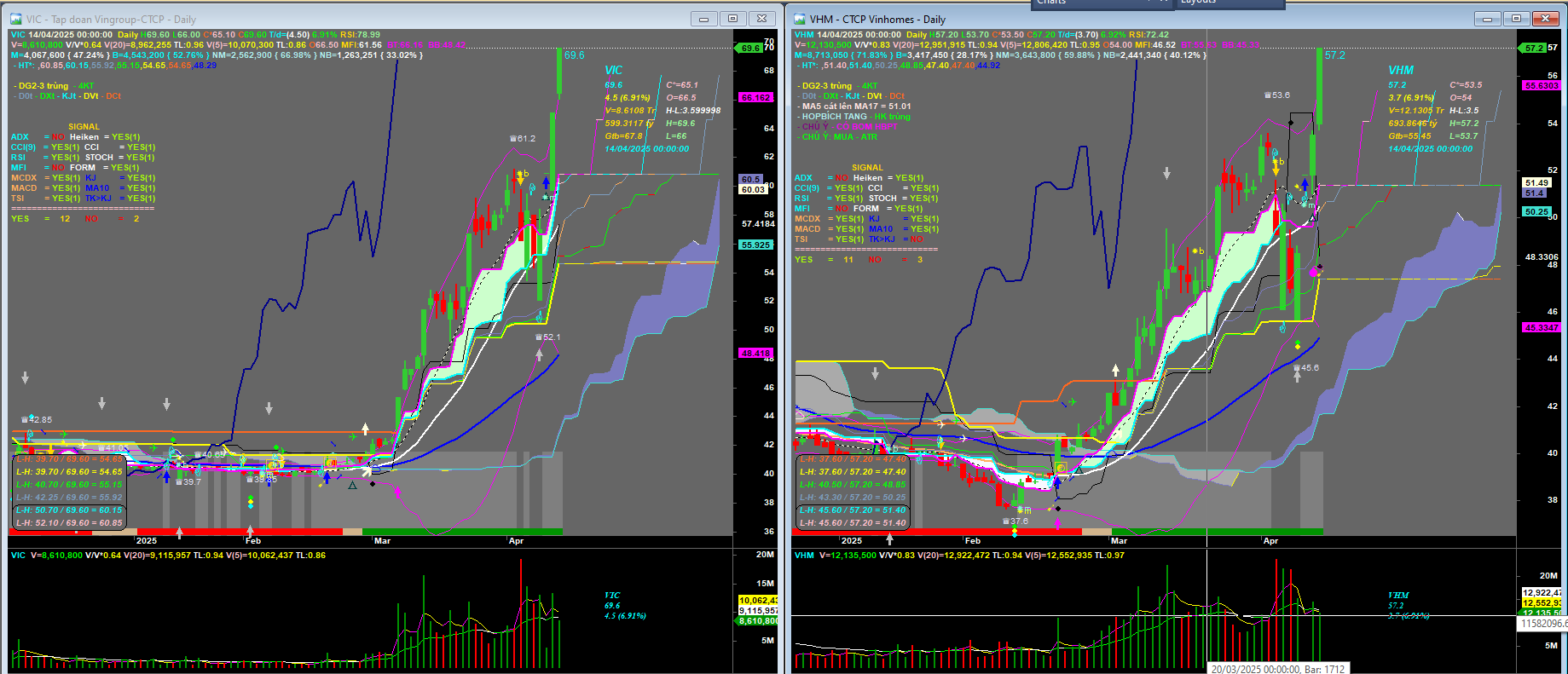Minimize the VIC chart window
Viewport: 1568px width, 674px height.
[x=703, y=18]
